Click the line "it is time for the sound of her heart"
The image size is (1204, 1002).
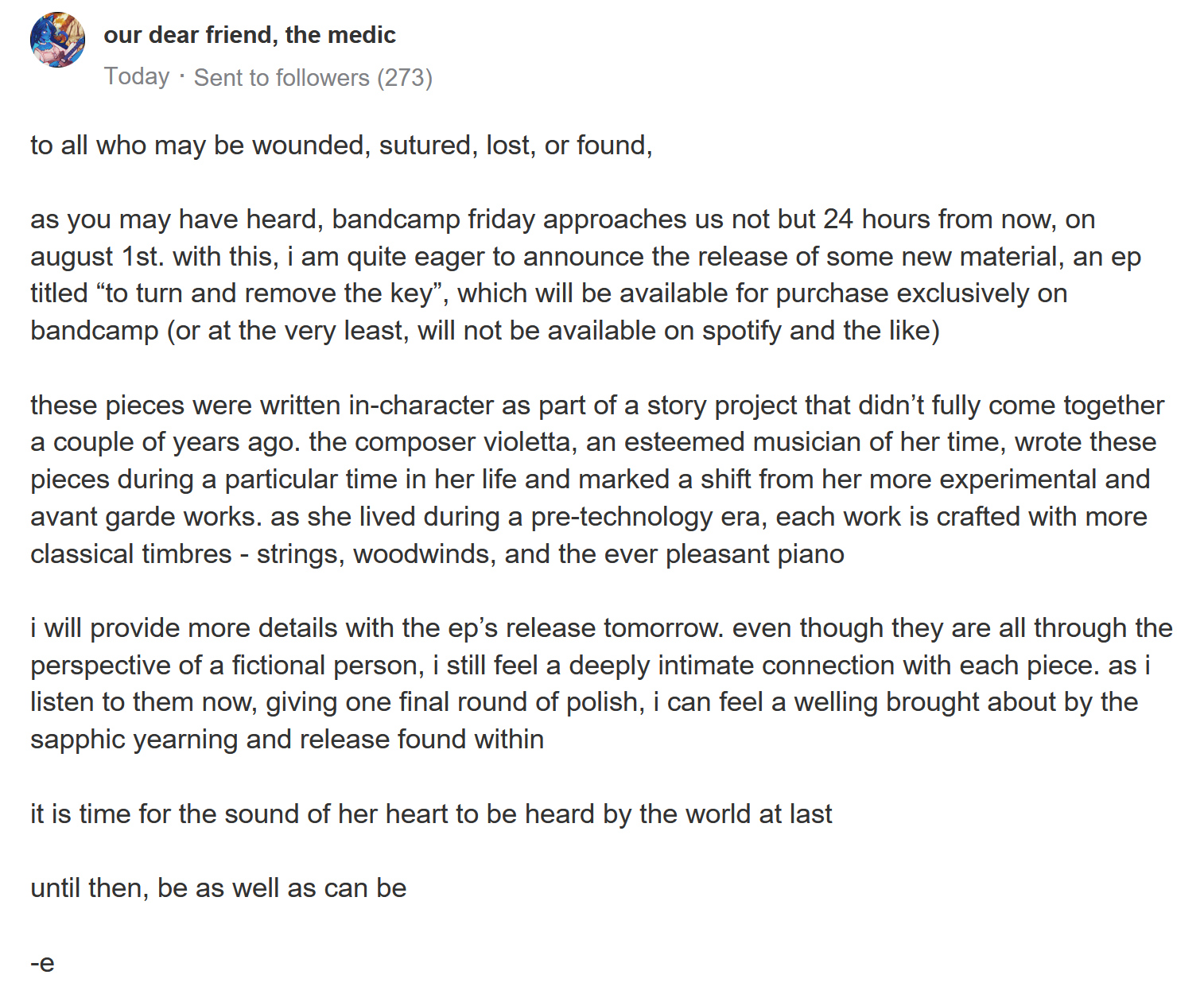(430, 814)
